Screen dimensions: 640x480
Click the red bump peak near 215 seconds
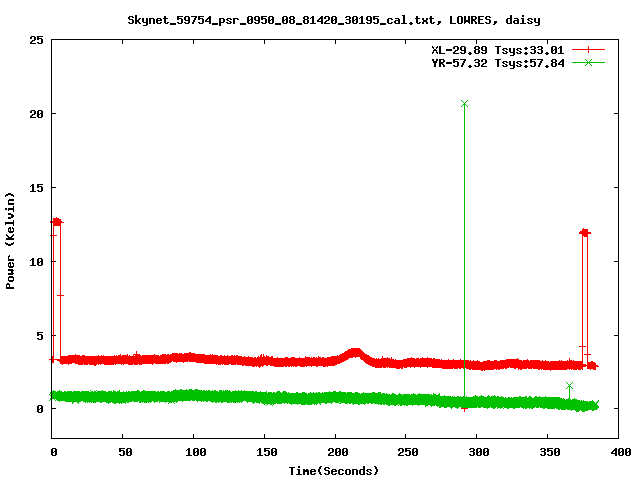click(x=356, y=353)
